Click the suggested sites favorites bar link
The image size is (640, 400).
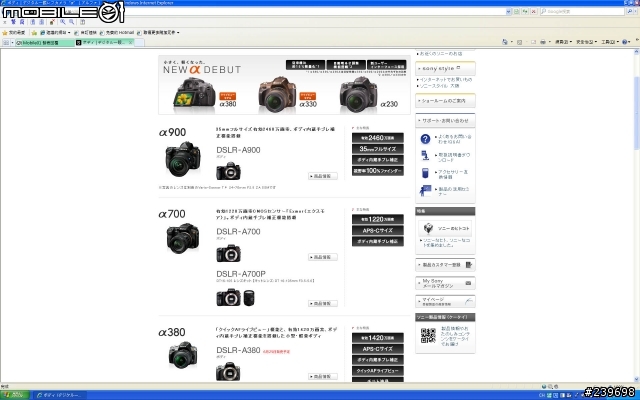55,32
